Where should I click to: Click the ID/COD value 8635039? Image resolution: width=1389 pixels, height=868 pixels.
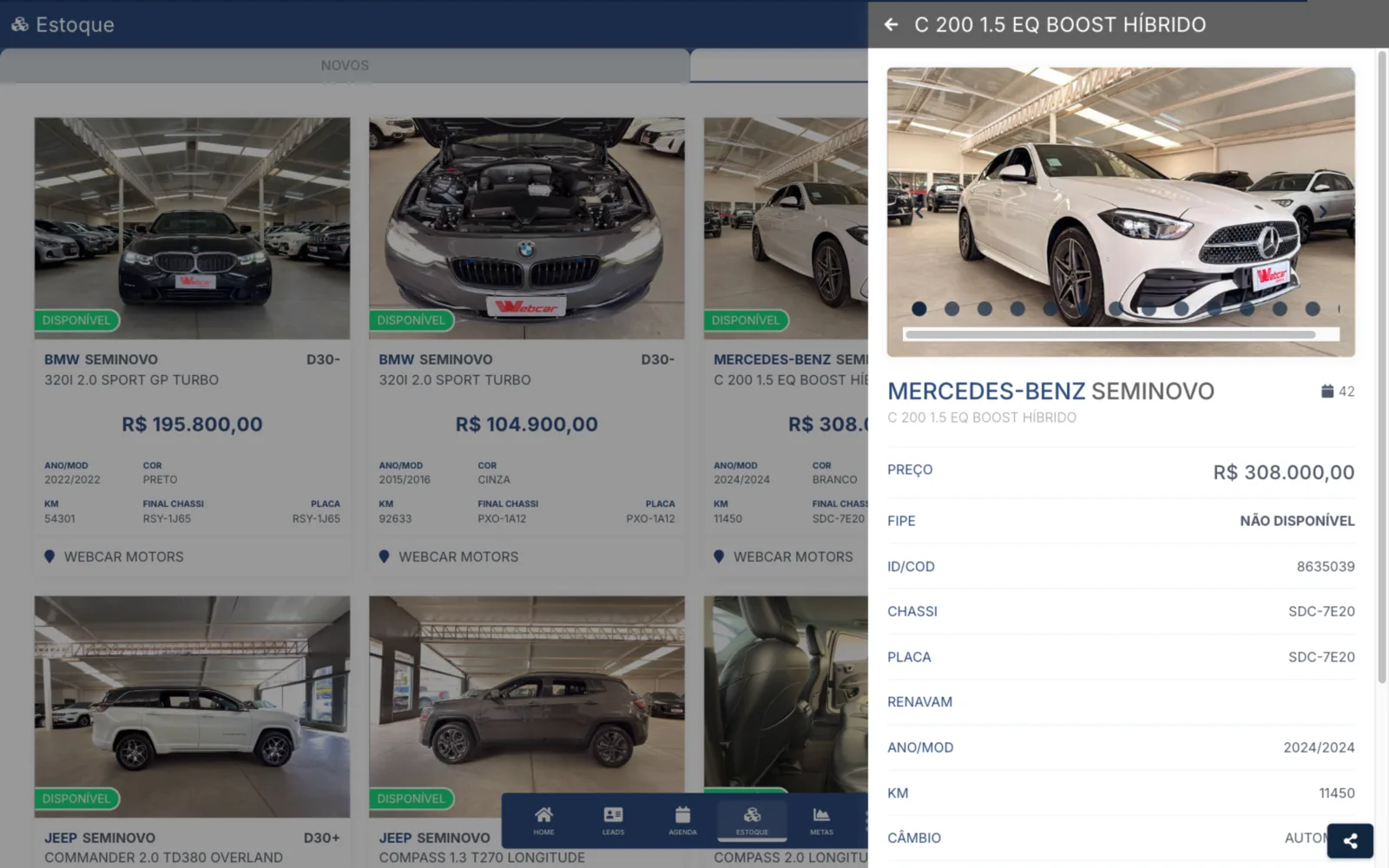pyautogui.click(x=1326, y=567)
